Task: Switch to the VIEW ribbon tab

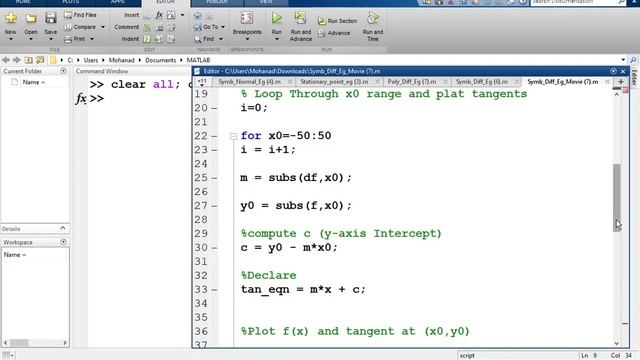Action: [266, 2]
